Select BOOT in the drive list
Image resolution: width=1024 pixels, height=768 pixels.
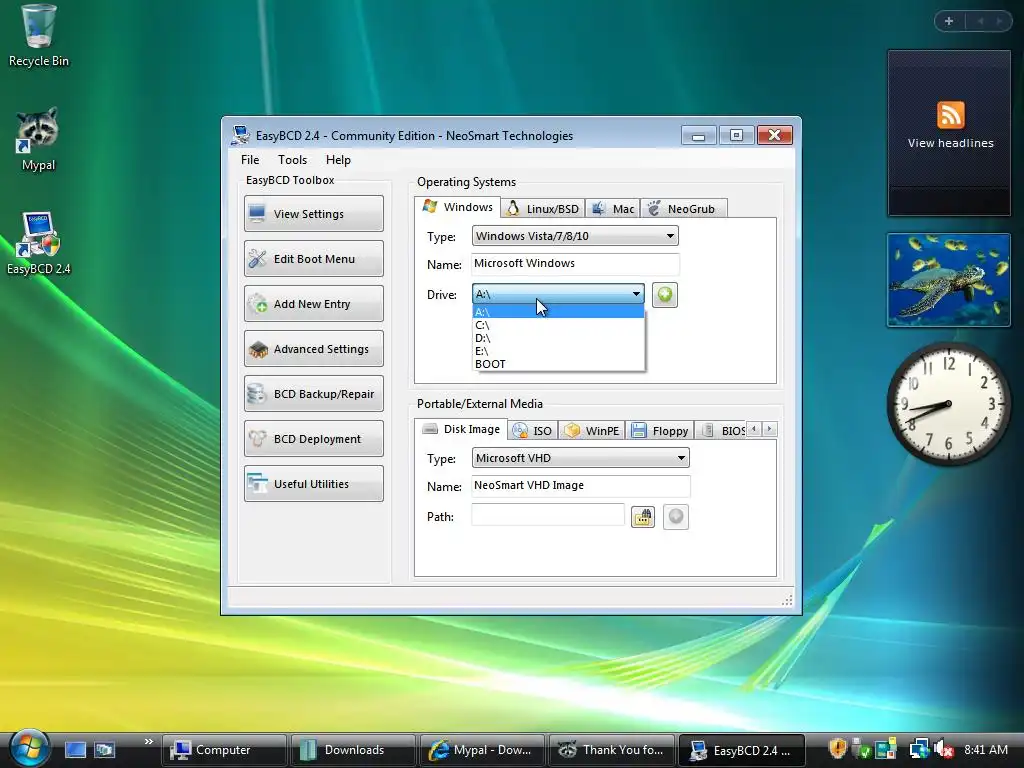[x=558, y=364]
